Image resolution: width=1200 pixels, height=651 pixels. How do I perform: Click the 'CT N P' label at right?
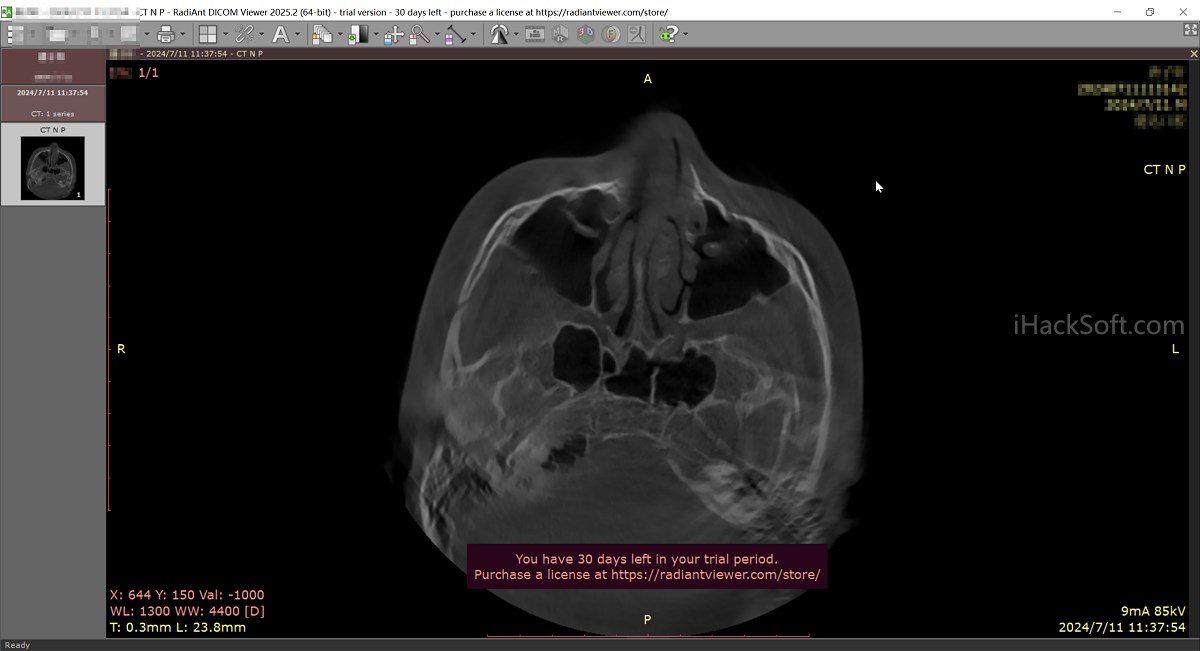1165,170
